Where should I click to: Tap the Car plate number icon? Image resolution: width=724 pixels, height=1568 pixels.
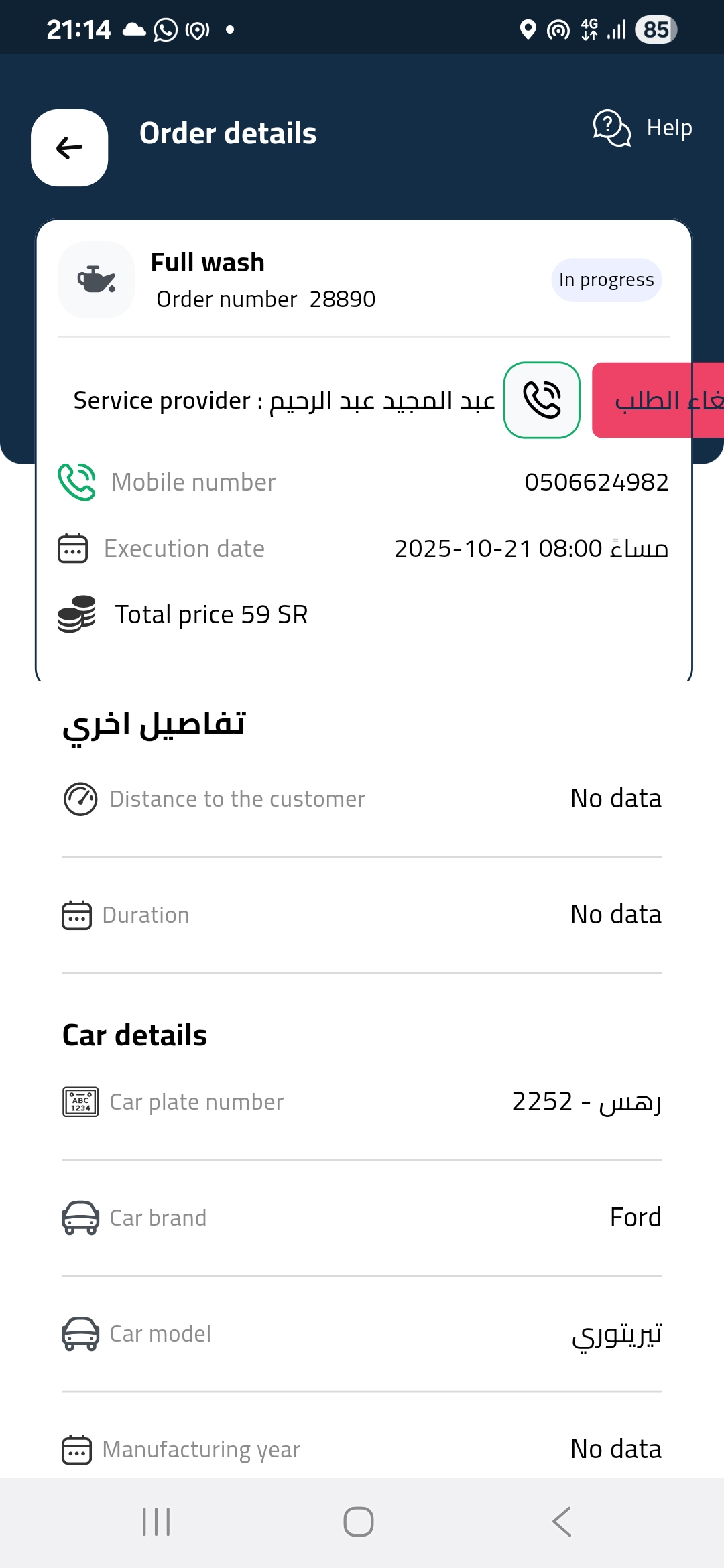(x=80, y=1102)
